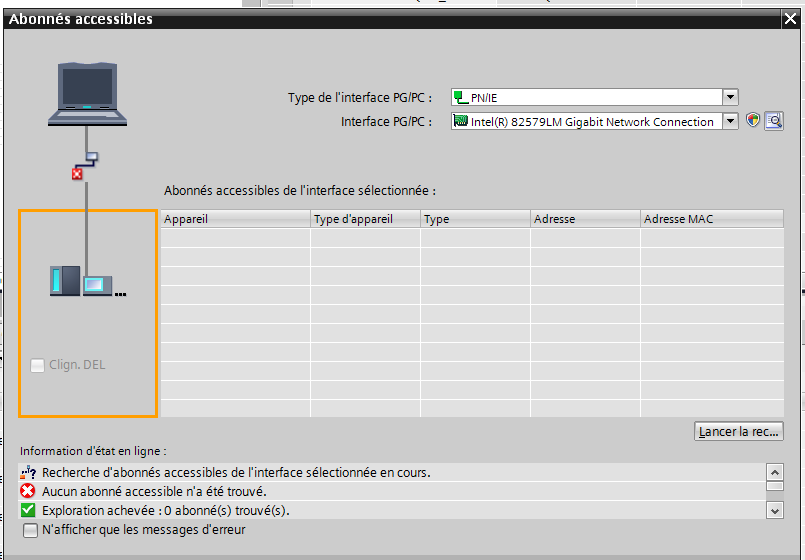Click the shield icon next to interface dropdown
This screenshot has height=560, width=805.
[x=754, y=121]
